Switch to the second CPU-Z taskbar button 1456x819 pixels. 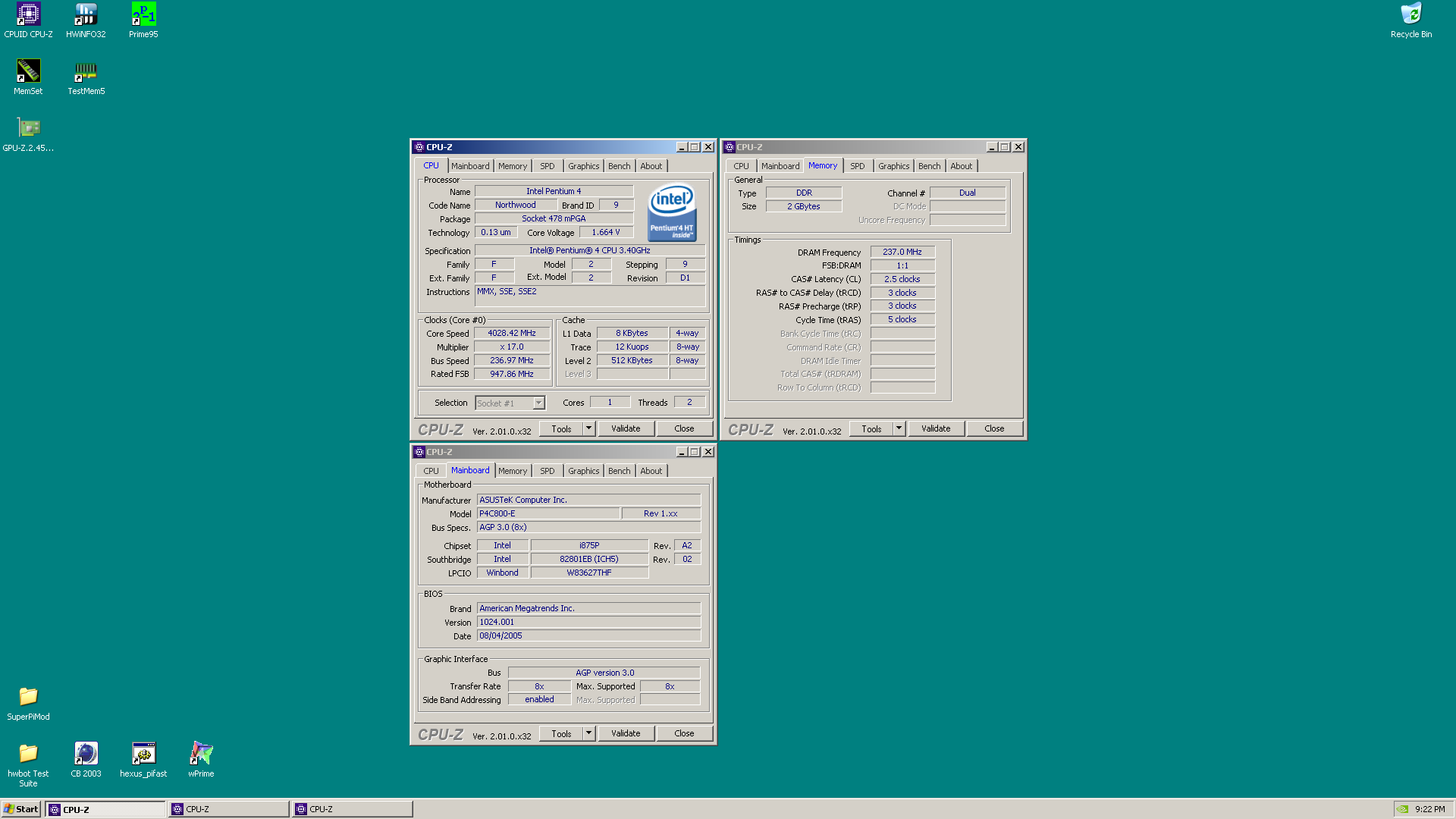pyautogui.click(x=228, y=809)
